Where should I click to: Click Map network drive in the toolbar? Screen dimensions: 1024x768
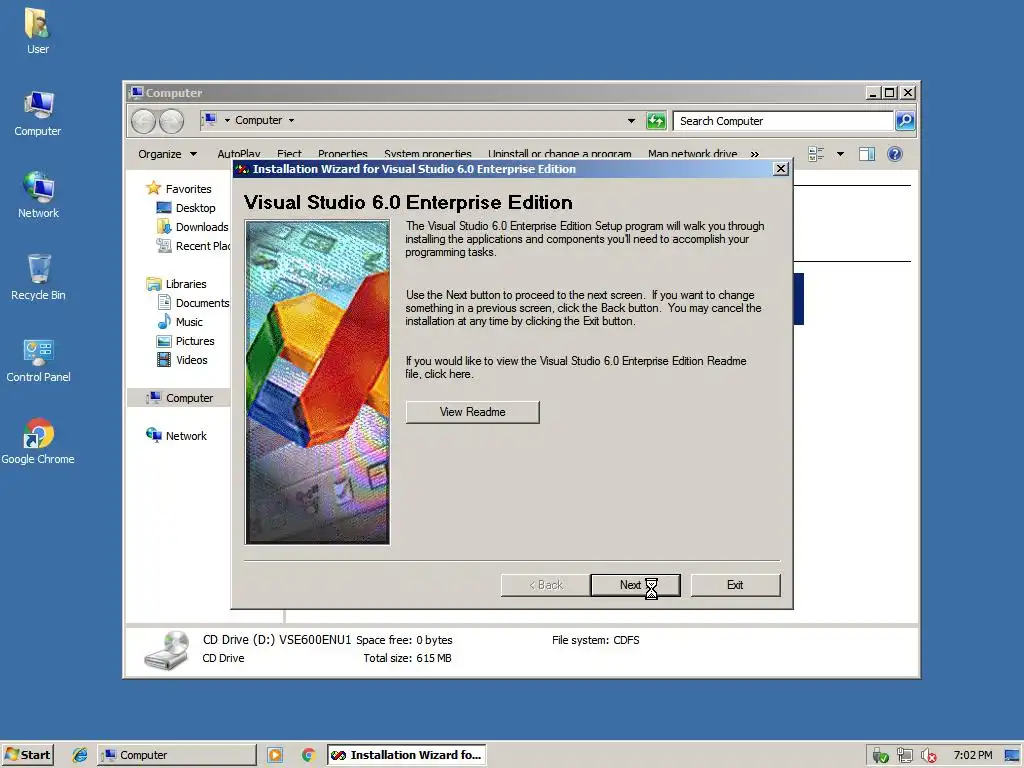click(x=692, y=154)
